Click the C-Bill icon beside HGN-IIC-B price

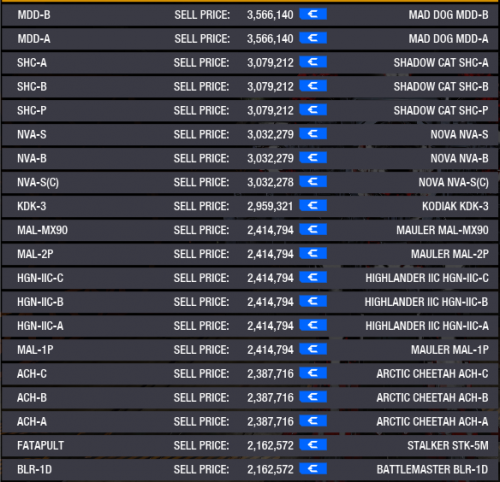coord(313,302)
